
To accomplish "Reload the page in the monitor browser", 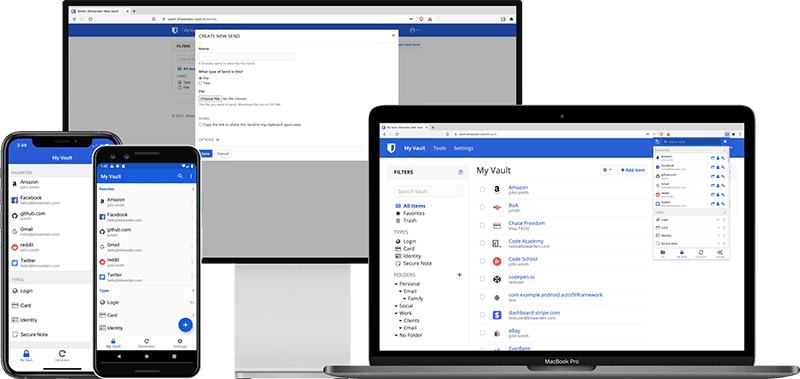I will point(90,19).
